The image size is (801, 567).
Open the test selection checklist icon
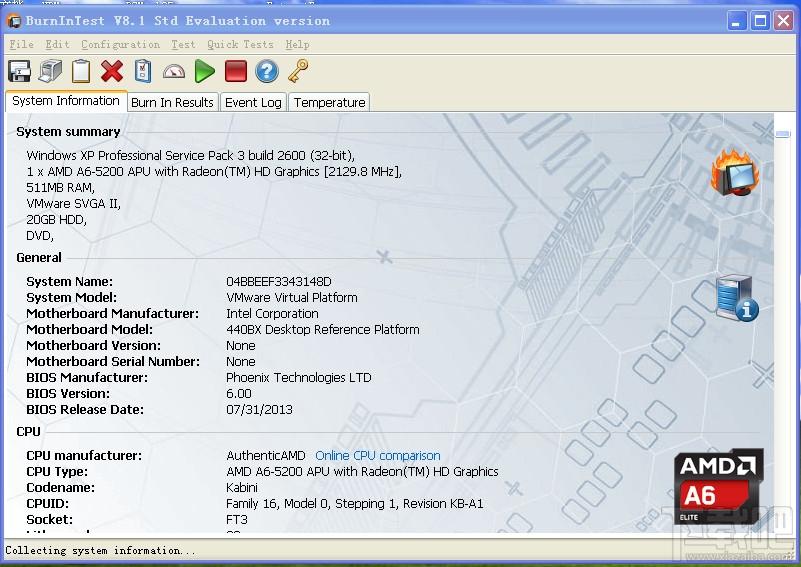tap(143, 71)
